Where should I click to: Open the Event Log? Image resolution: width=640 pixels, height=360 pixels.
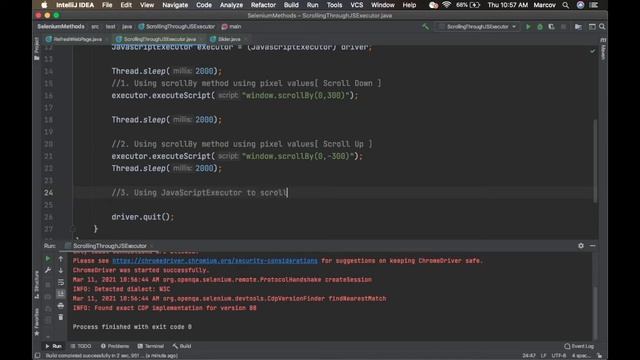pos(579,346)
